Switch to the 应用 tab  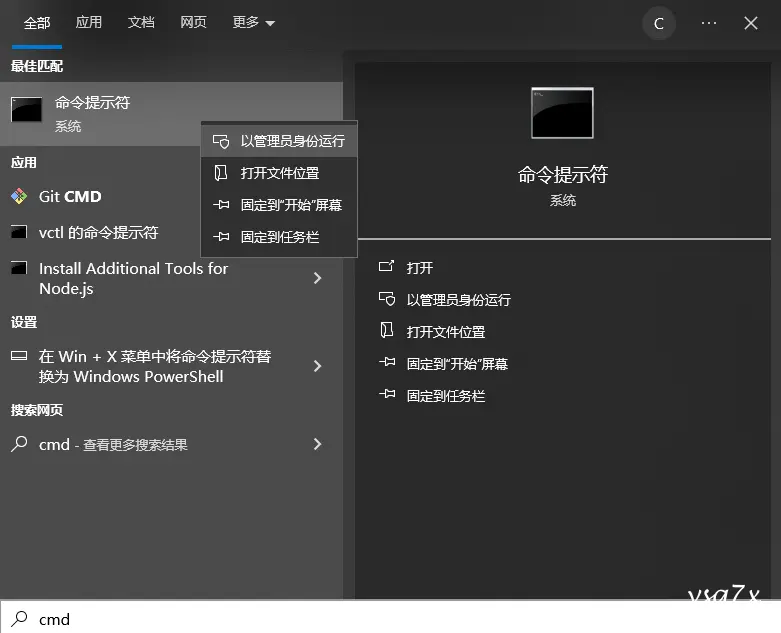tap(89, 22)
